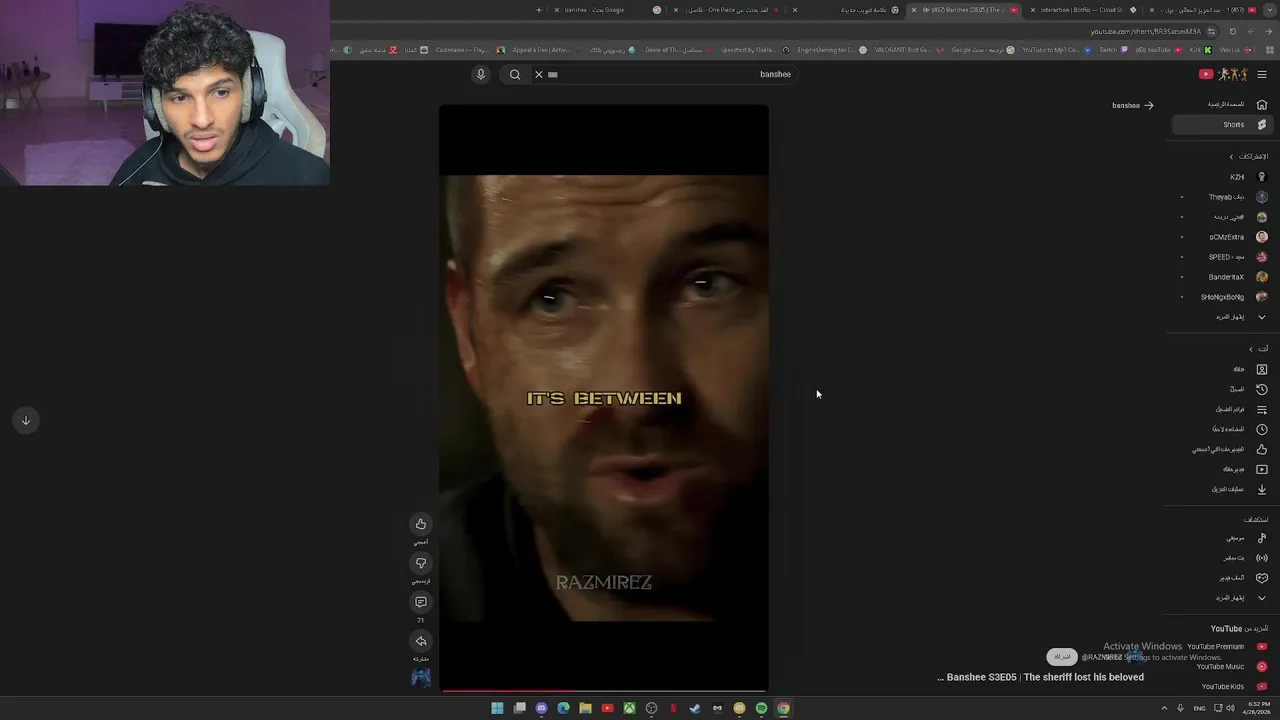Dislike the Banshee short
Image resolution: width=1280 pixels, height=720 pixels.
coord(421,563)
